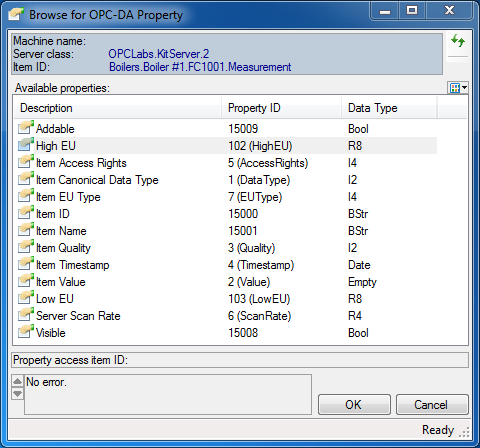Click the Item Access Rights row icon
Screen dimensions: 480x448
click(26, 162)
